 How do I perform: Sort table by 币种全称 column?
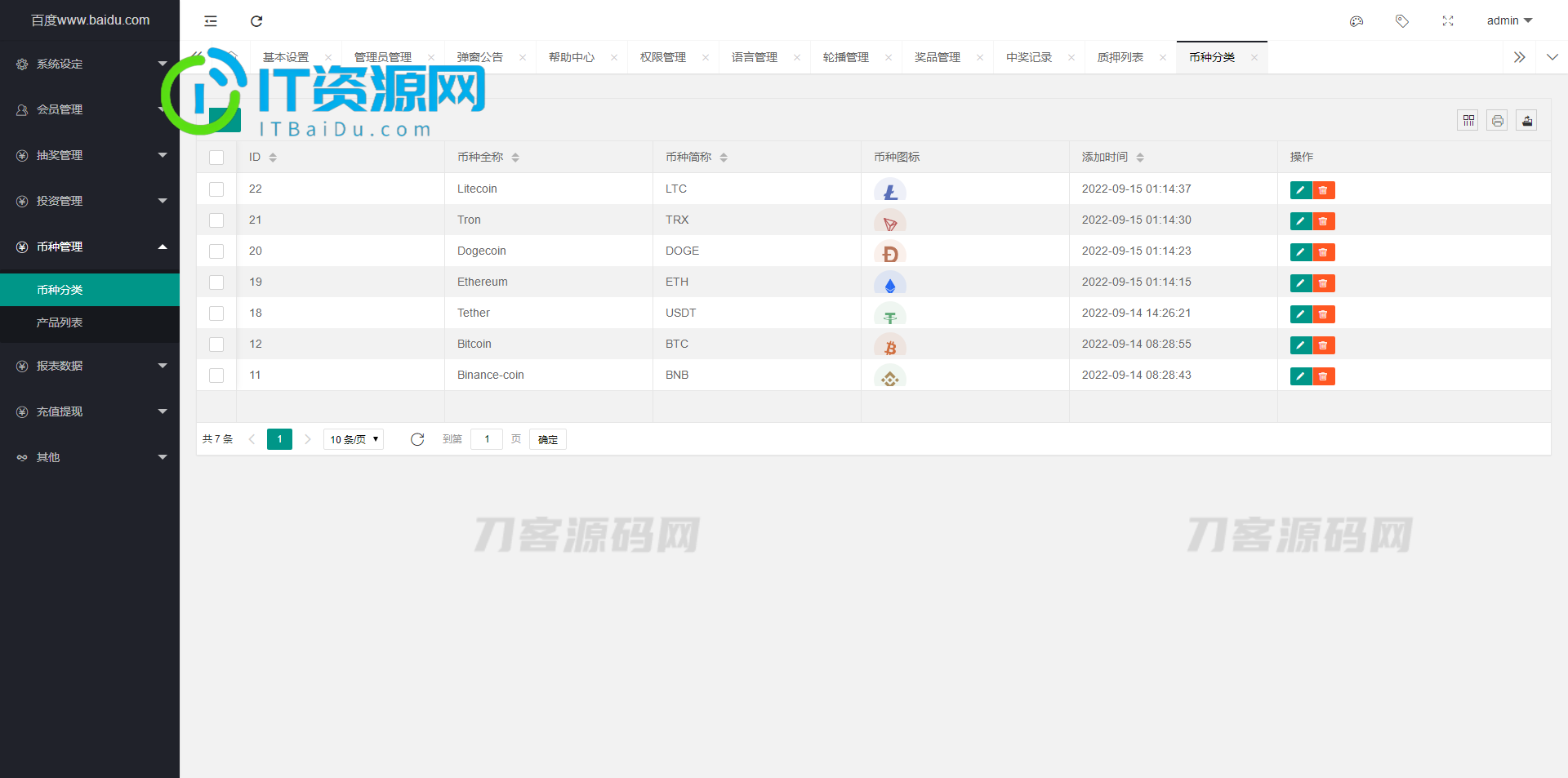pyautogui.click(x=515, y=158)
